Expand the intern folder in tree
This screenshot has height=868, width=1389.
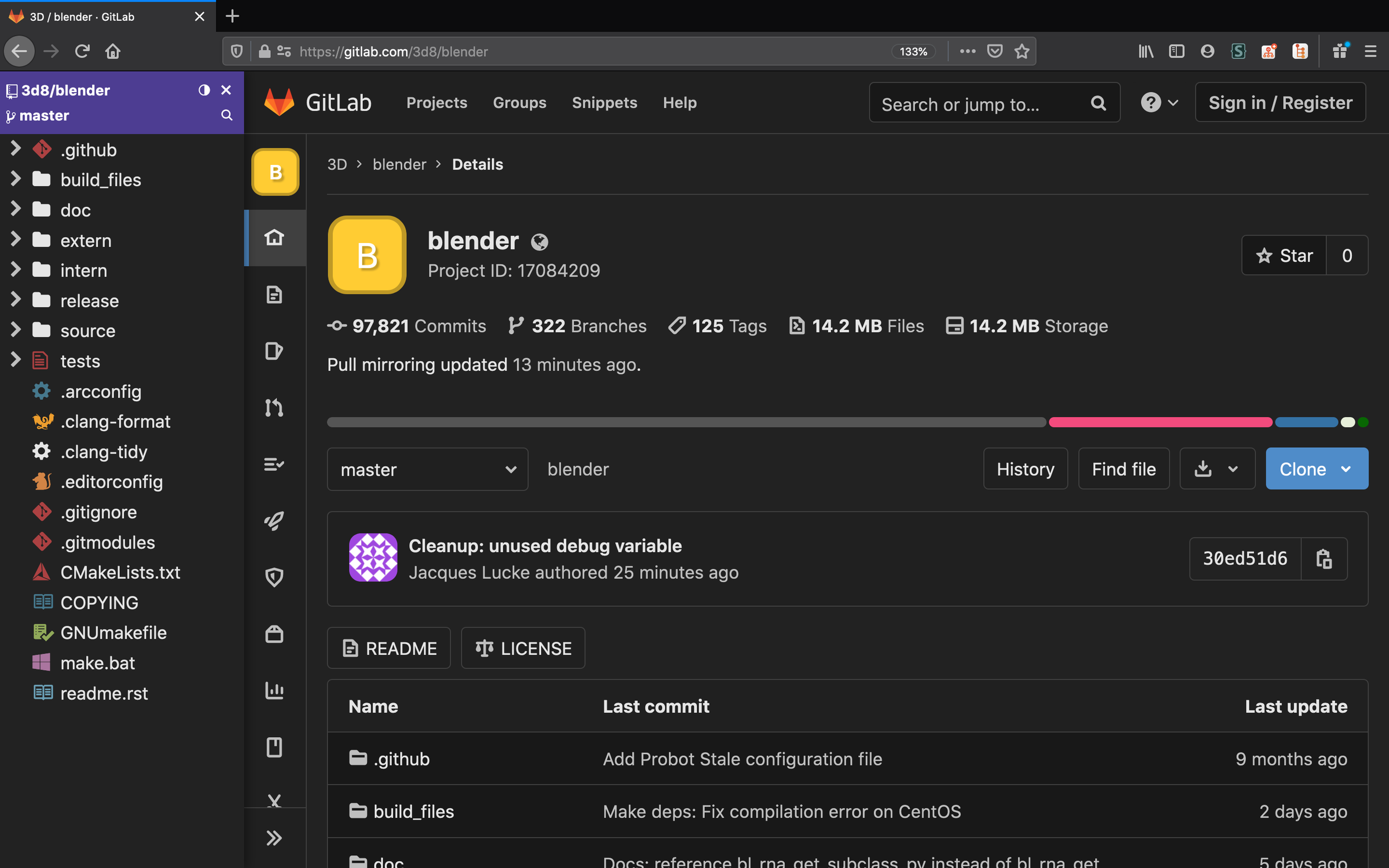tap(16, 270)
